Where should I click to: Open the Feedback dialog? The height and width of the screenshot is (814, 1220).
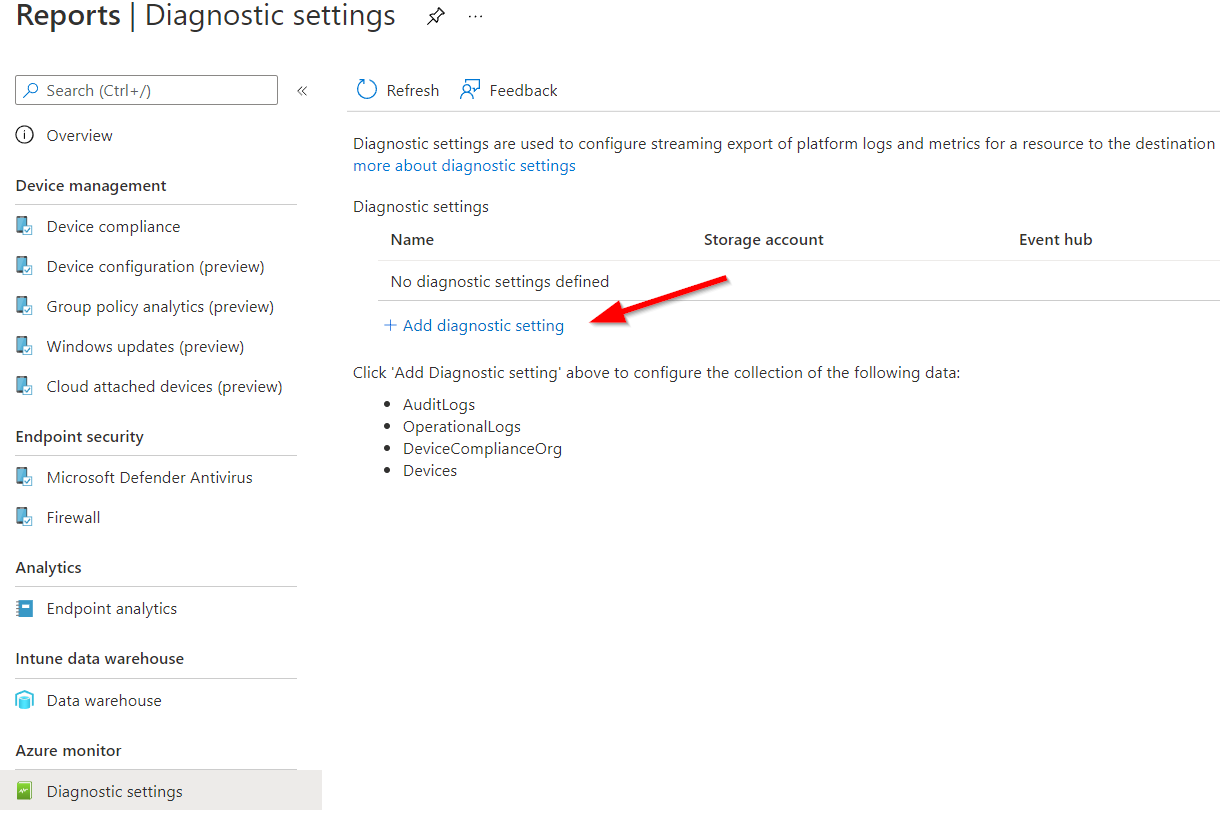[x=508, y=90]
